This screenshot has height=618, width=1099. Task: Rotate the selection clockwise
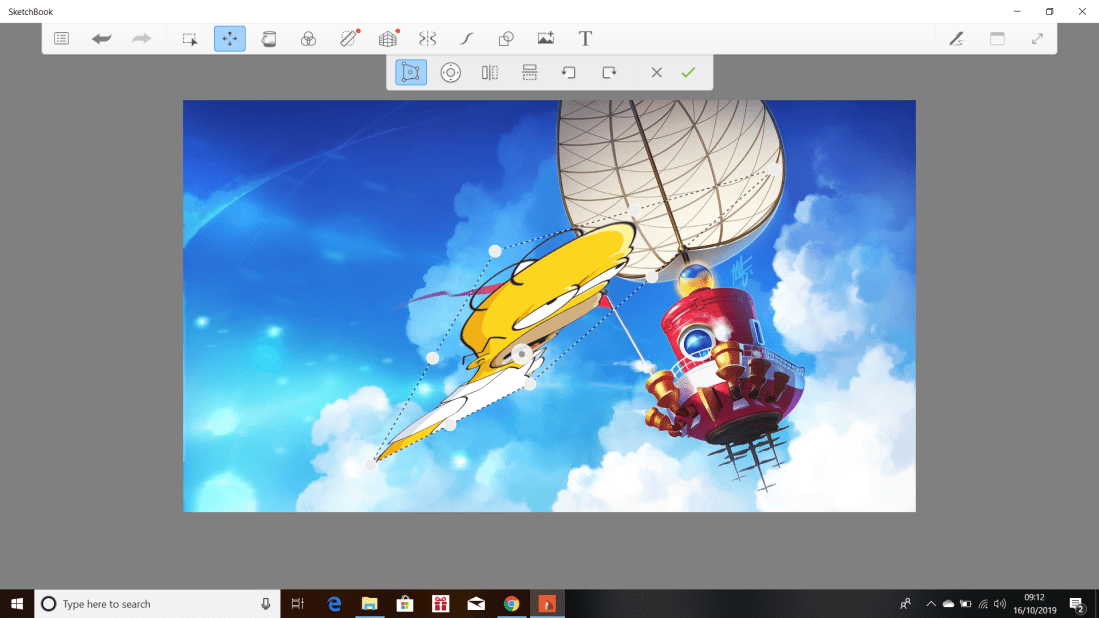coord(608,72)
